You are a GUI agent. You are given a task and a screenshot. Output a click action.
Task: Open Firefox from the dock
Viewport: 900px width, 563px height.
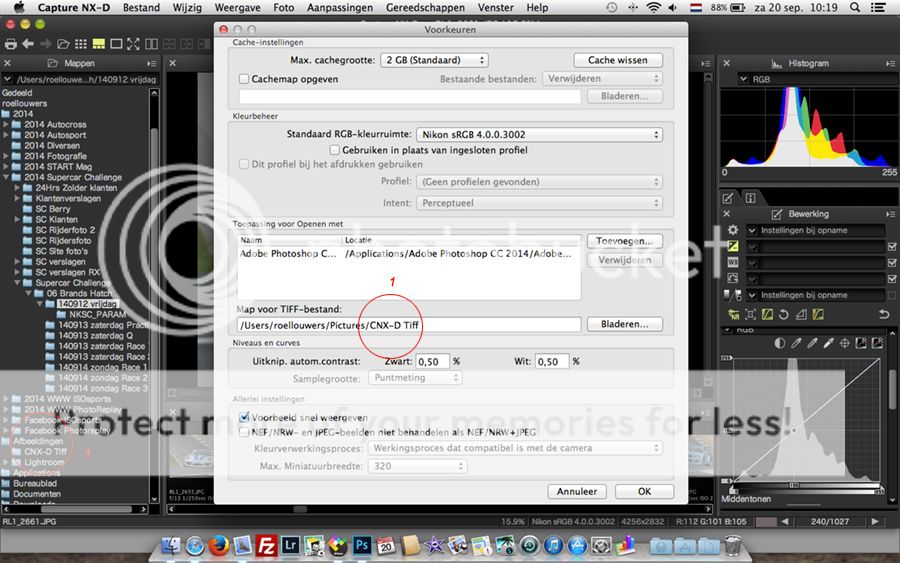(219, 546)
